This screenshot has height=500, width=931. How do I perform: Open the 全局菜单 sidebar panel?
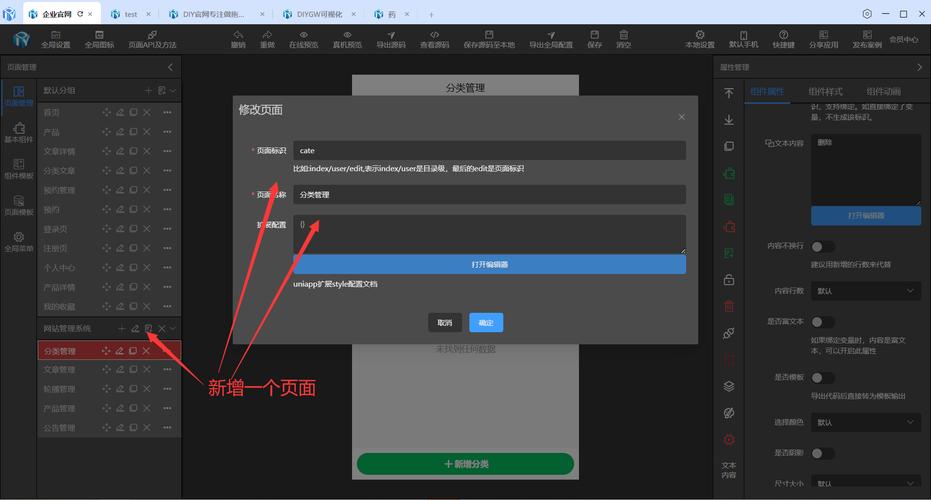pyautogui.click(x=18, y=241)
